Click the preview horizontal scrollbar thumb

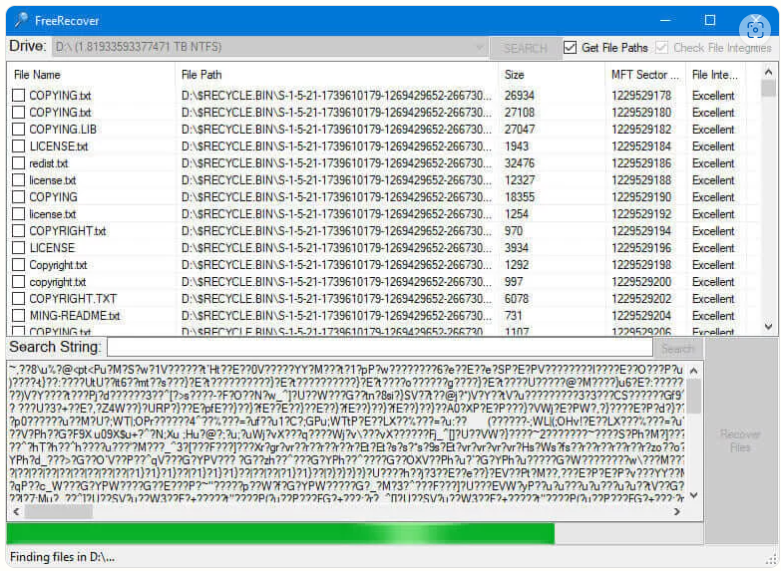point(58,512)
